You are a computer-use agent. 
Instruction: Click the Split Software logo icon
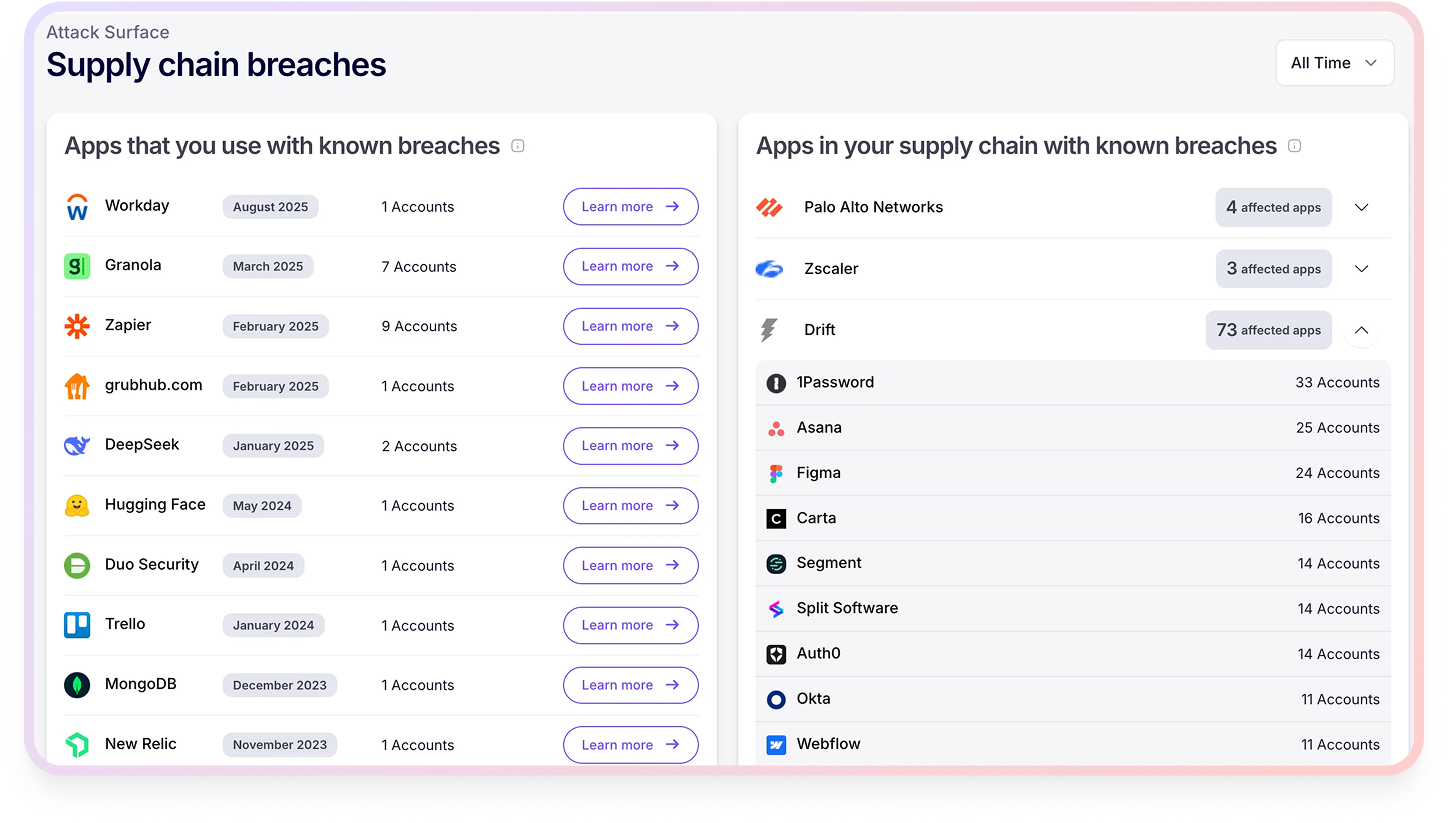776,609
